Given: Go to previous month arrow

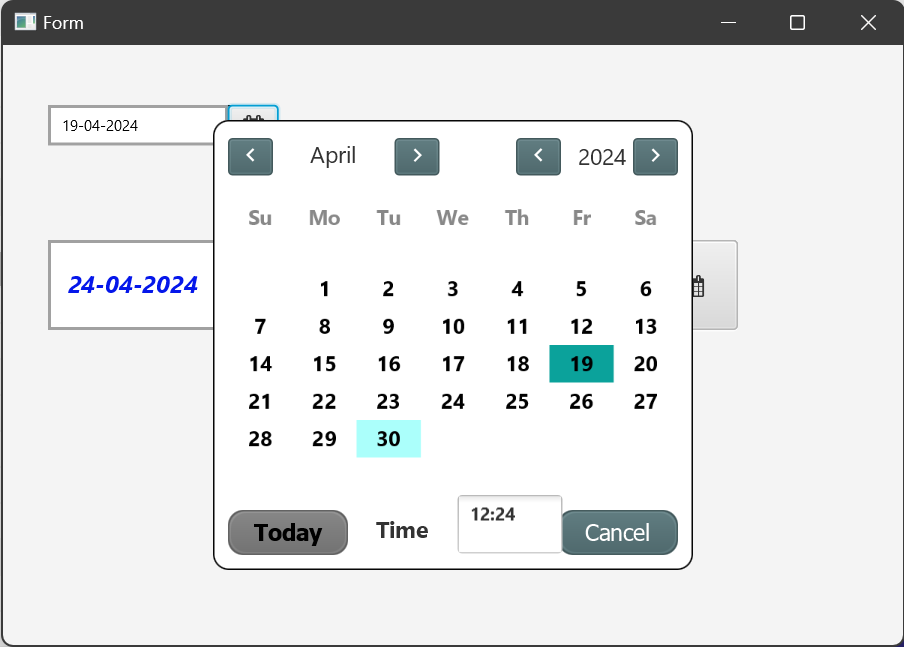Looking at the screenshot, I should point(251,156).
